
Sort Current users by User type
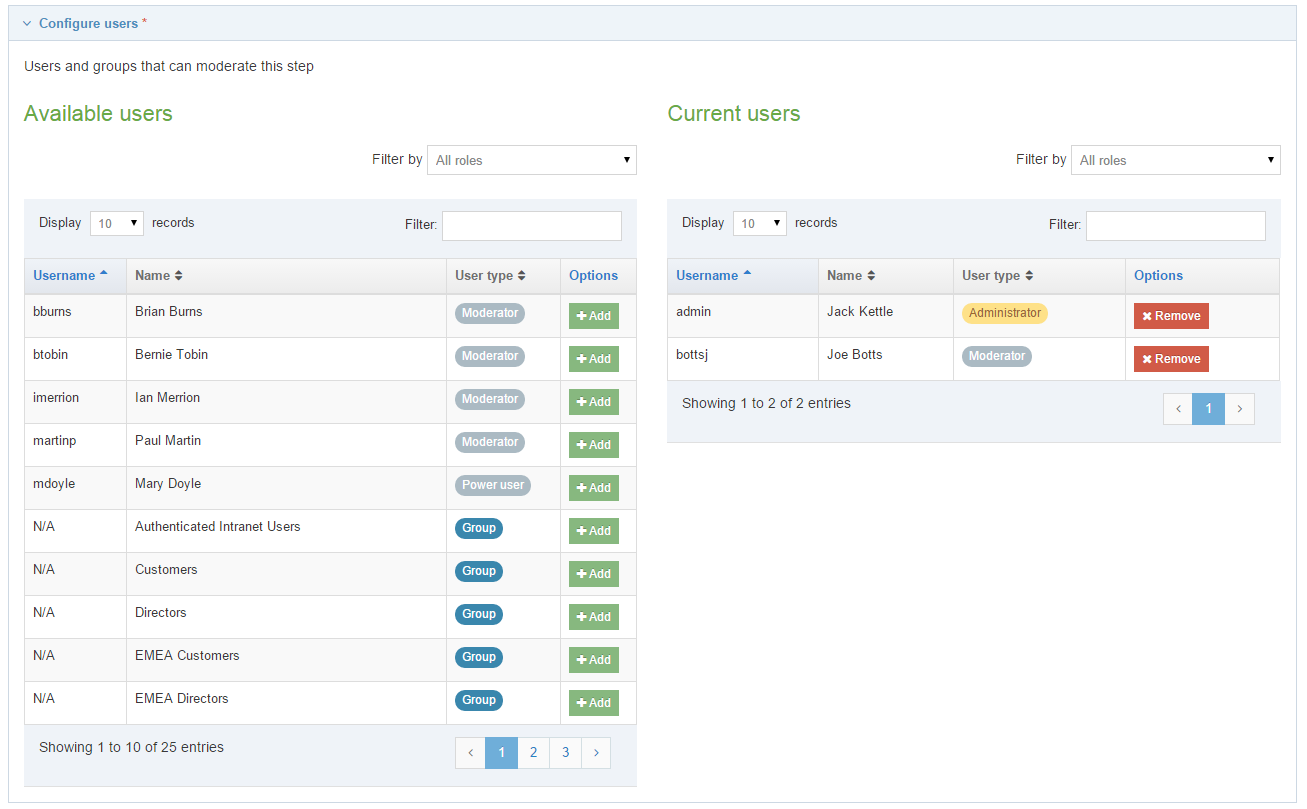tap(998, 276)
